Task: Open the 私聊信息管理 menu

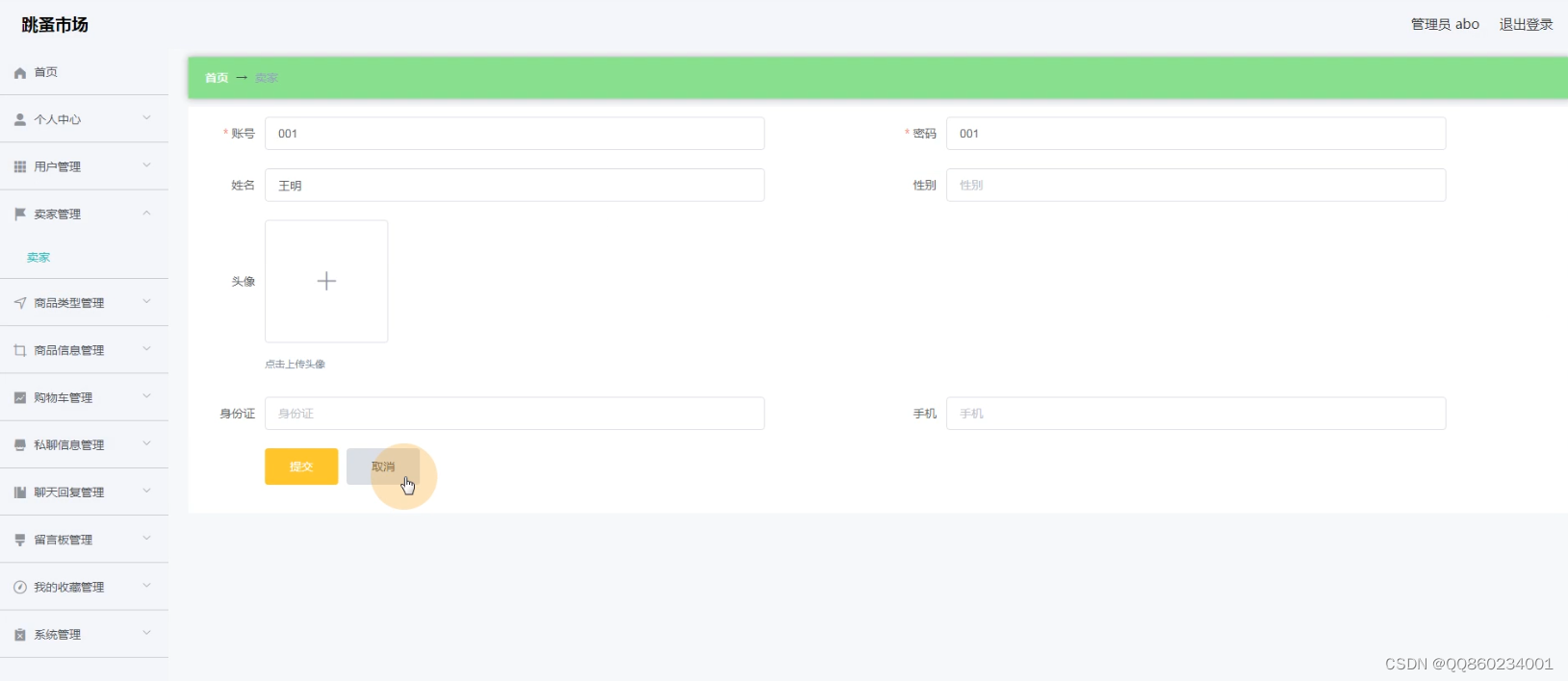Action: click(84, 445)
